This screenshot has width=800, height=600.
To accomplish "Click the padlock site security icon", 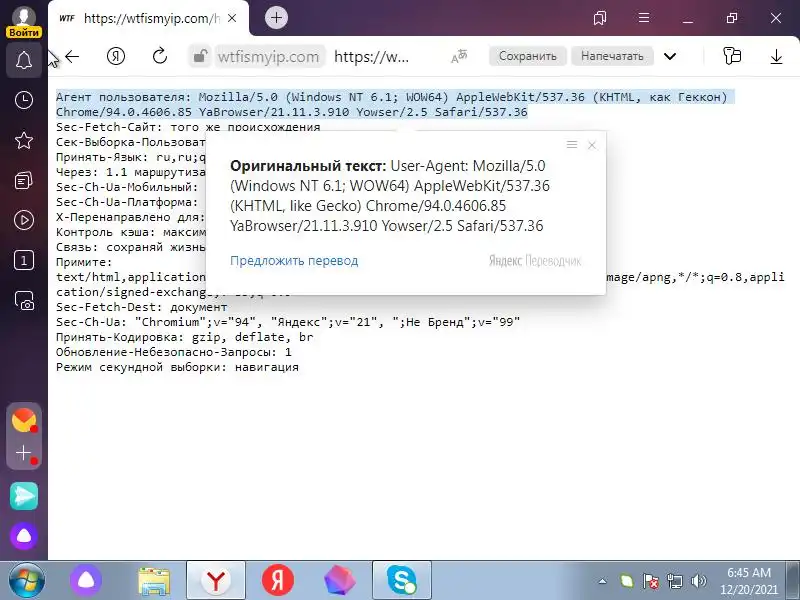I will point(200,56).
